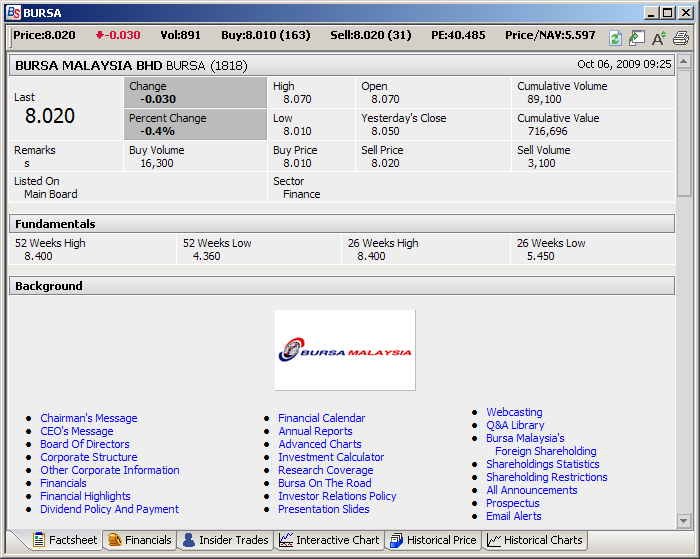Image resolution: width=700 pixels, height=559 pixels.
Task: Click the Yesterday's Close 8.050 value
Action: coord(385,132)
